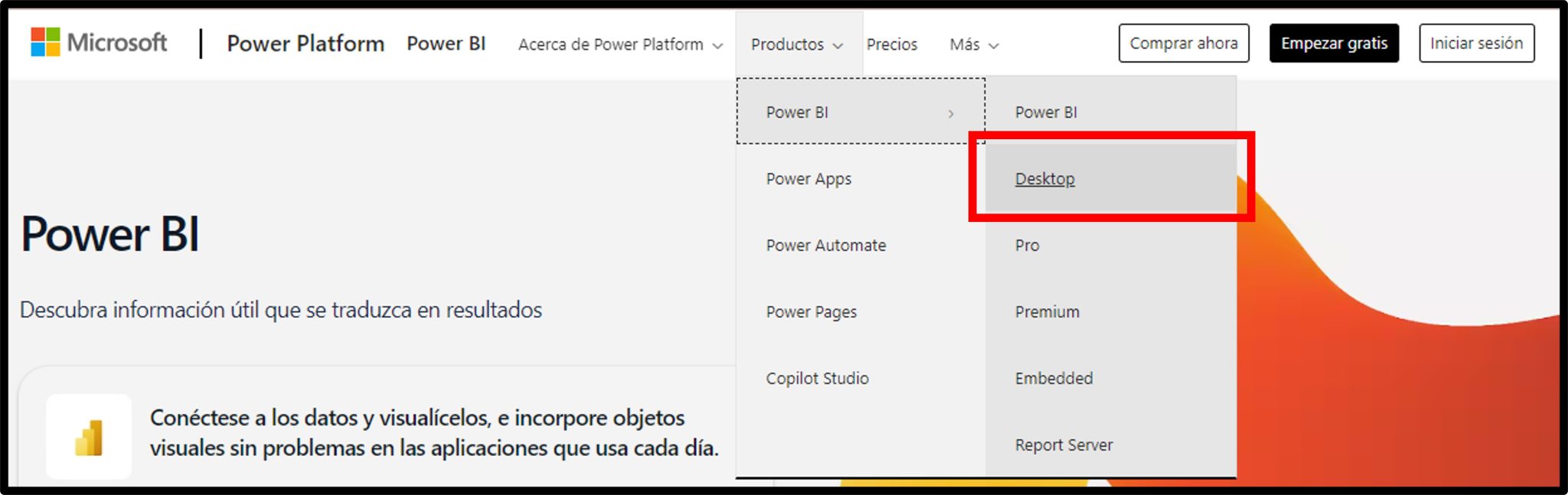Choose Report Server from the submenu
Image resolution: width=1568 pixels, height=495 pixels.
1063,445
